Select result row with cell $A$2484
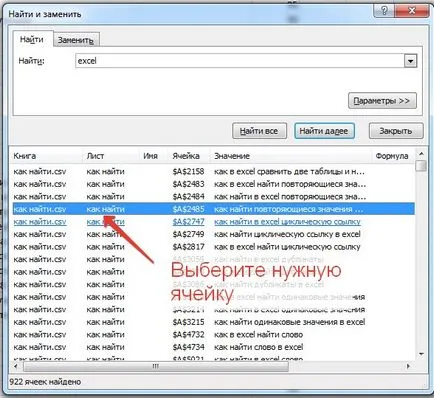434x398 pixels. pyautogui.click(x=213, y=197)
